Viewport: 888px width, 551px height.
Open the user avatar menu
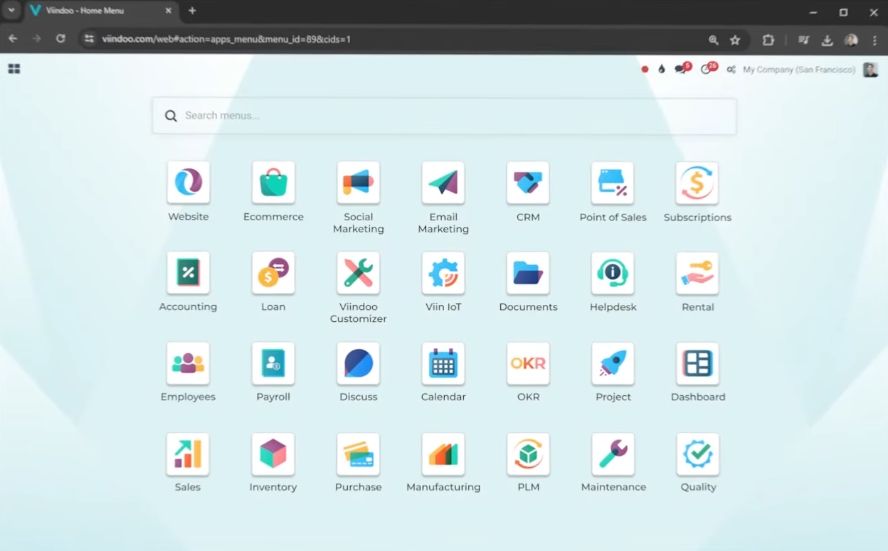pos(870,70)
